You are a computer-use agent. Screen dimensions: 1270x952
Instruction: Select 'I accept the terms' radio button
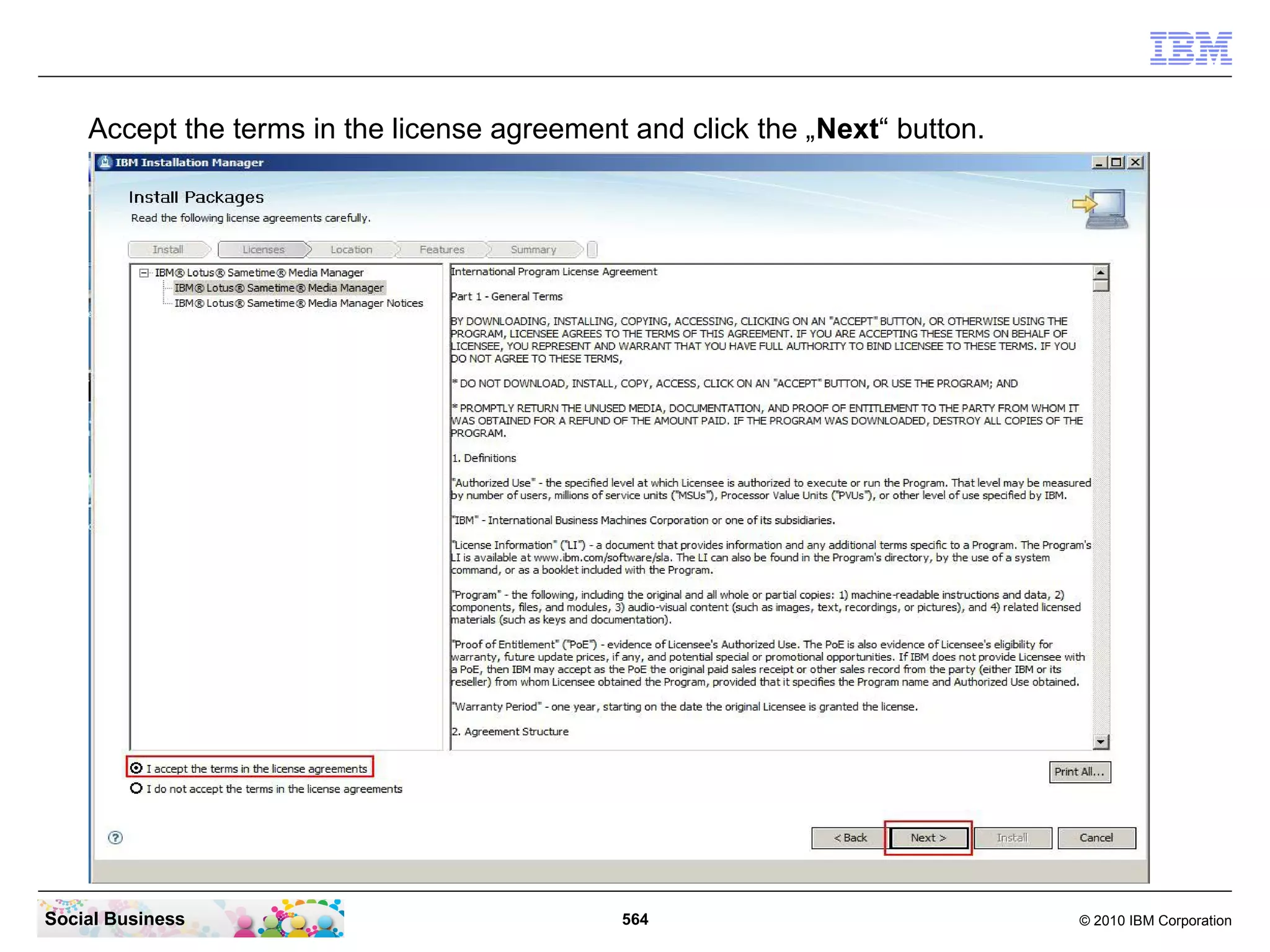click(x=136, y=768)
